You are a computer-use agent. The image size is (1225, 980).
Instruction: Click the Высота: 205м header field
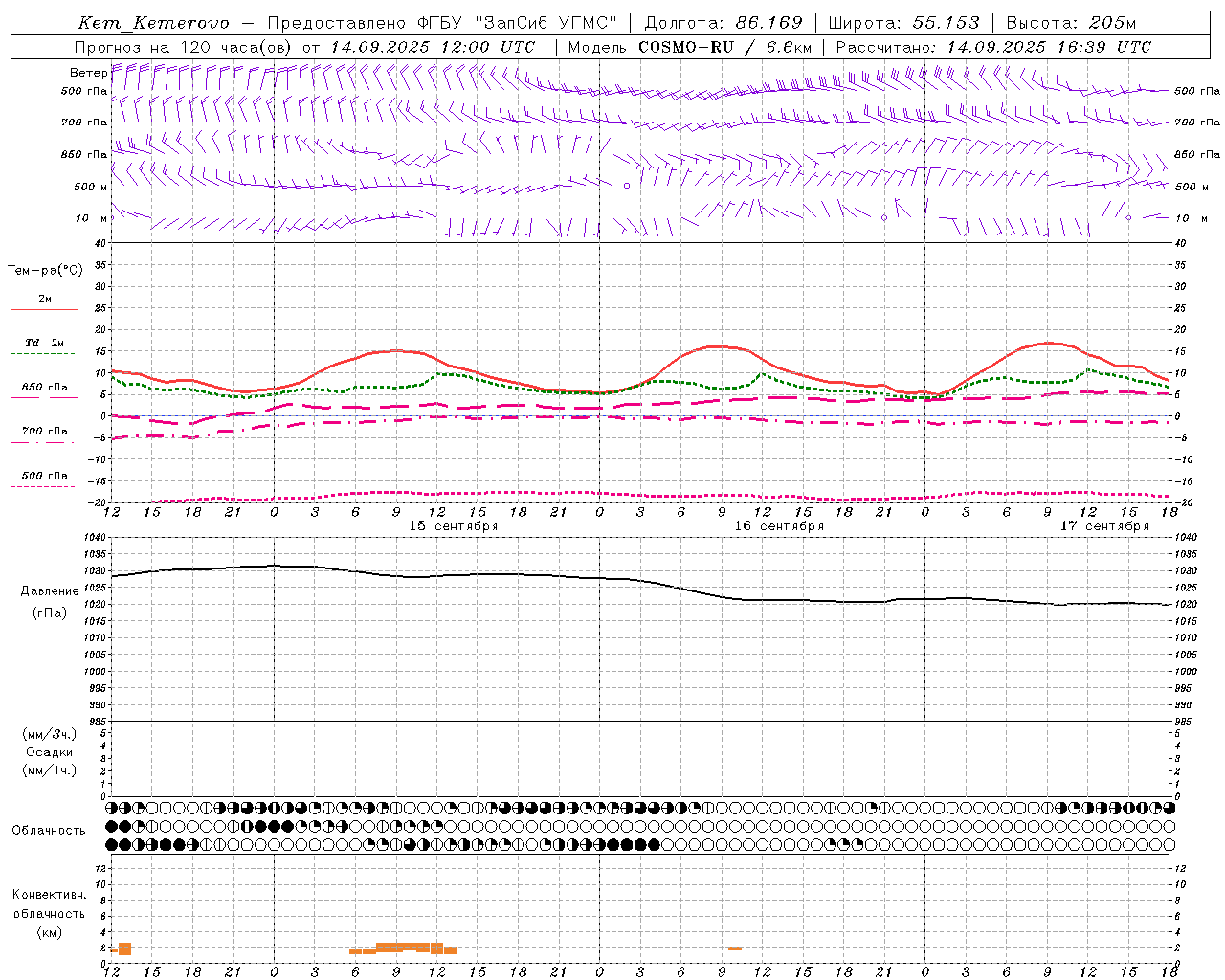pyautogui.click(x=1071, y=23)
